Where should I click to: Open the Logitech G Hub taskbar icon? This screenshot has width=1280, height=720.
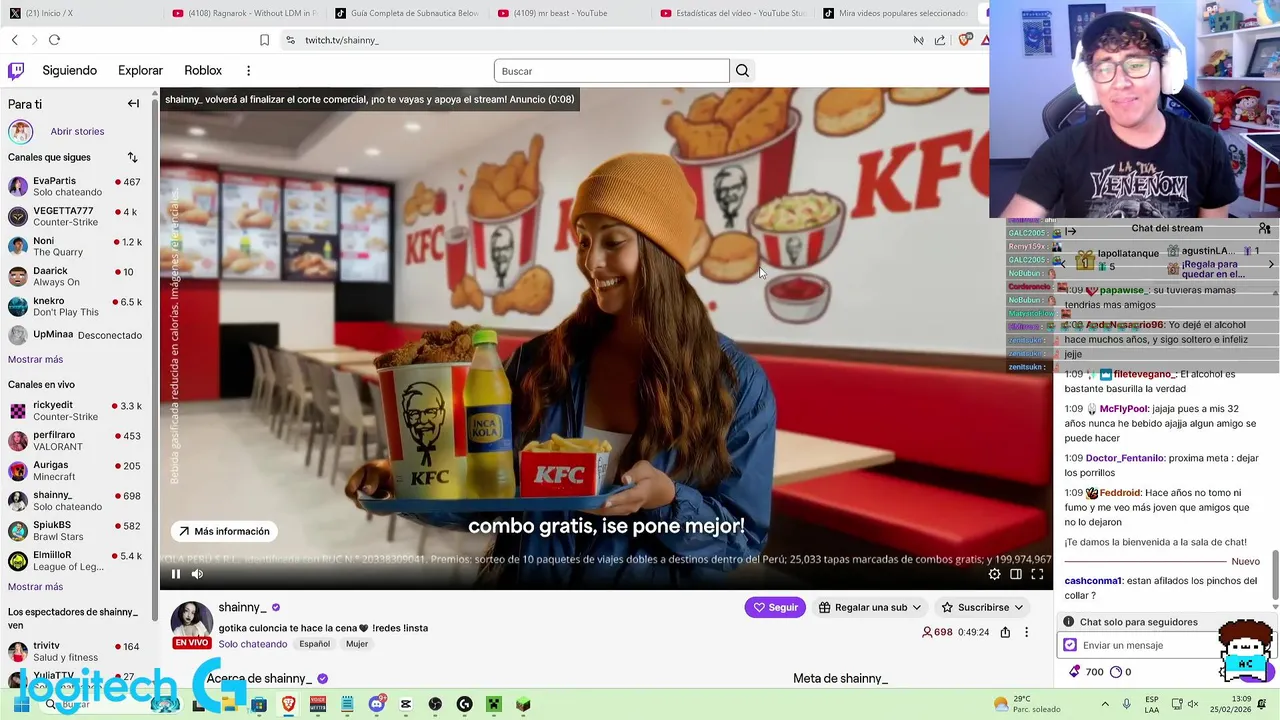[x=464, y=704]
